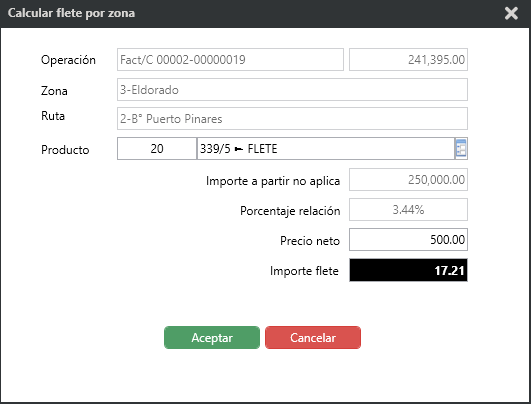The height and width of the screenshot is (404, 531).
Task: Click the Importe a partir no aplica label
Action: (x=273, y=181)
